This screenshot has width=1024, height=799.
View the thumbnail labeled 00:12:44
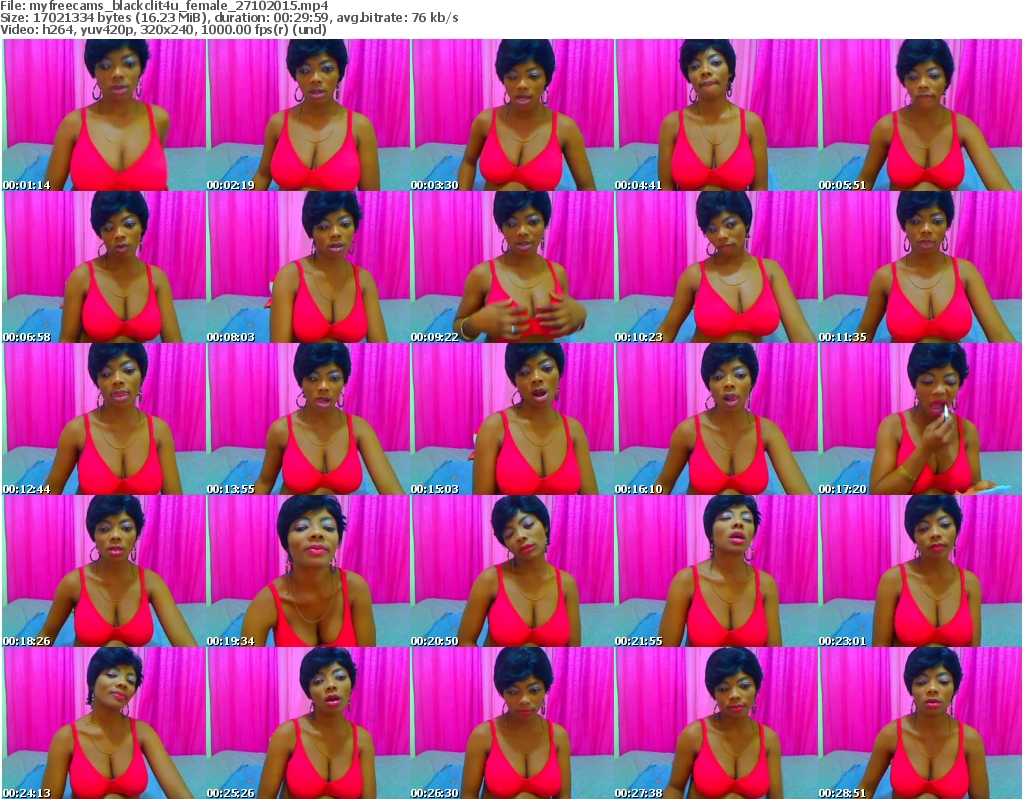click(x=104, y=419)
